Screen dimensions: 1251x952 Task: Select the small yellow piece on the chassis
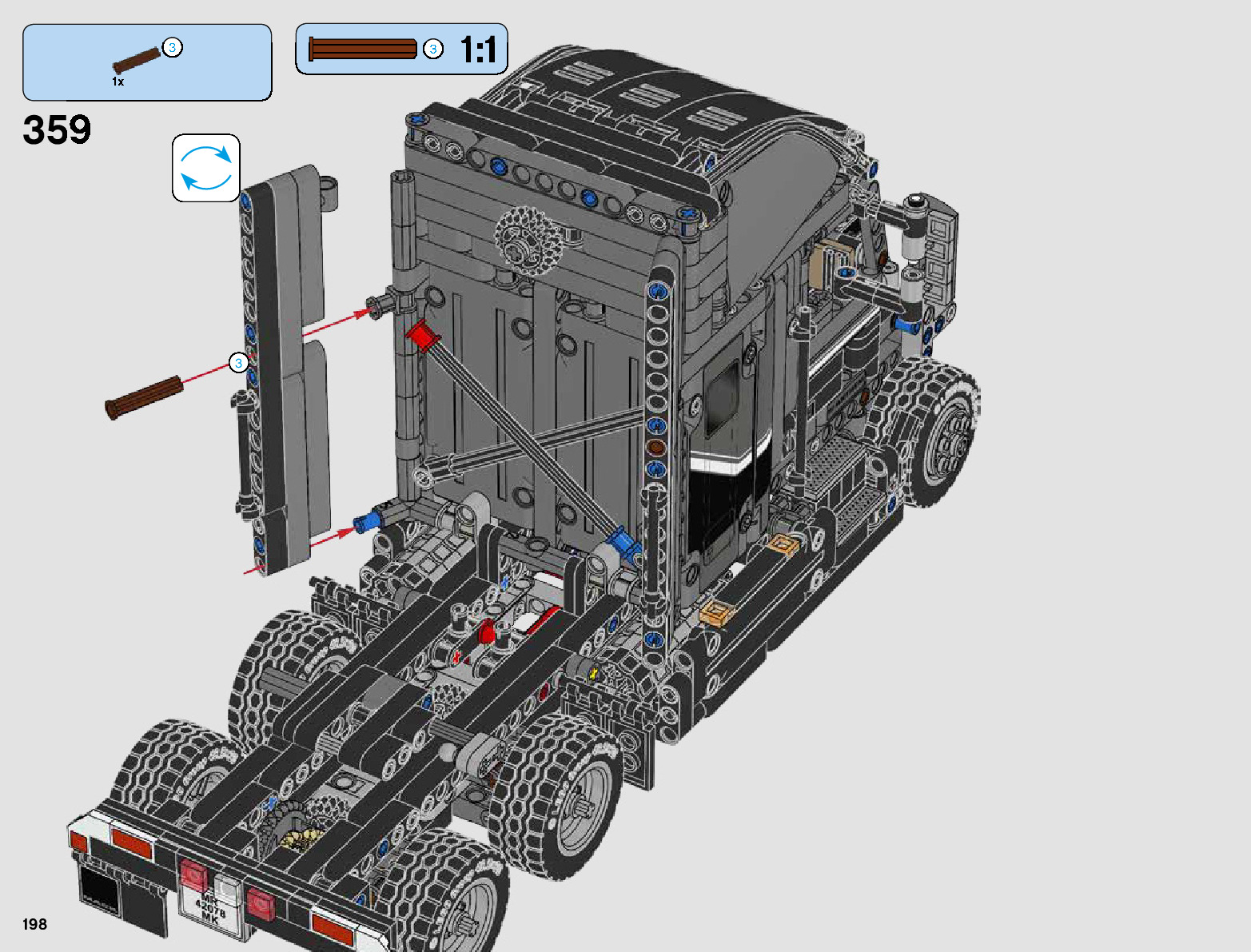click(594, 675)
